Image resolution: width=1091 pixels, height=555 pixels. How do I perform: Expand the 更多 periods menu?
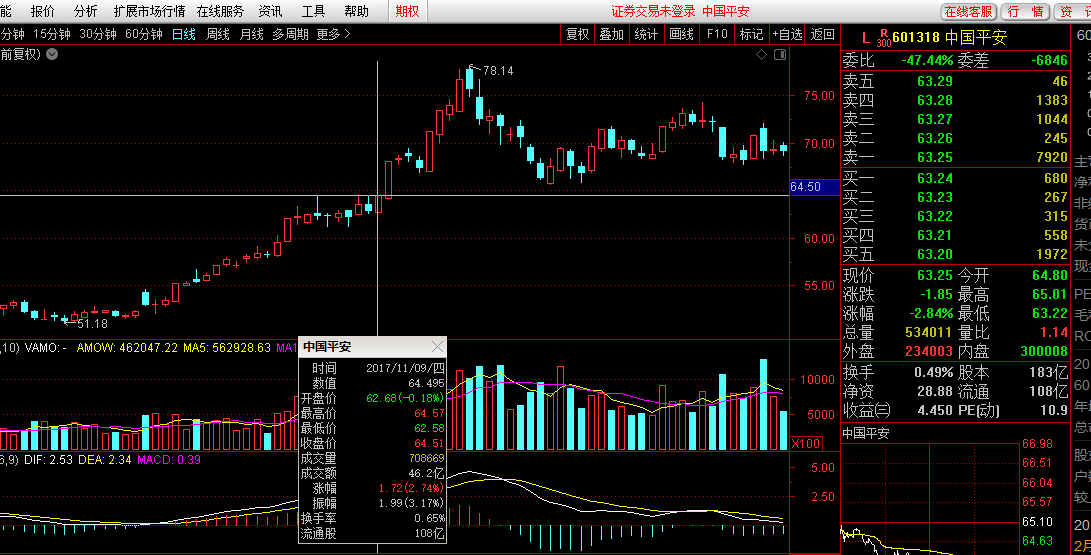[333, 34]
